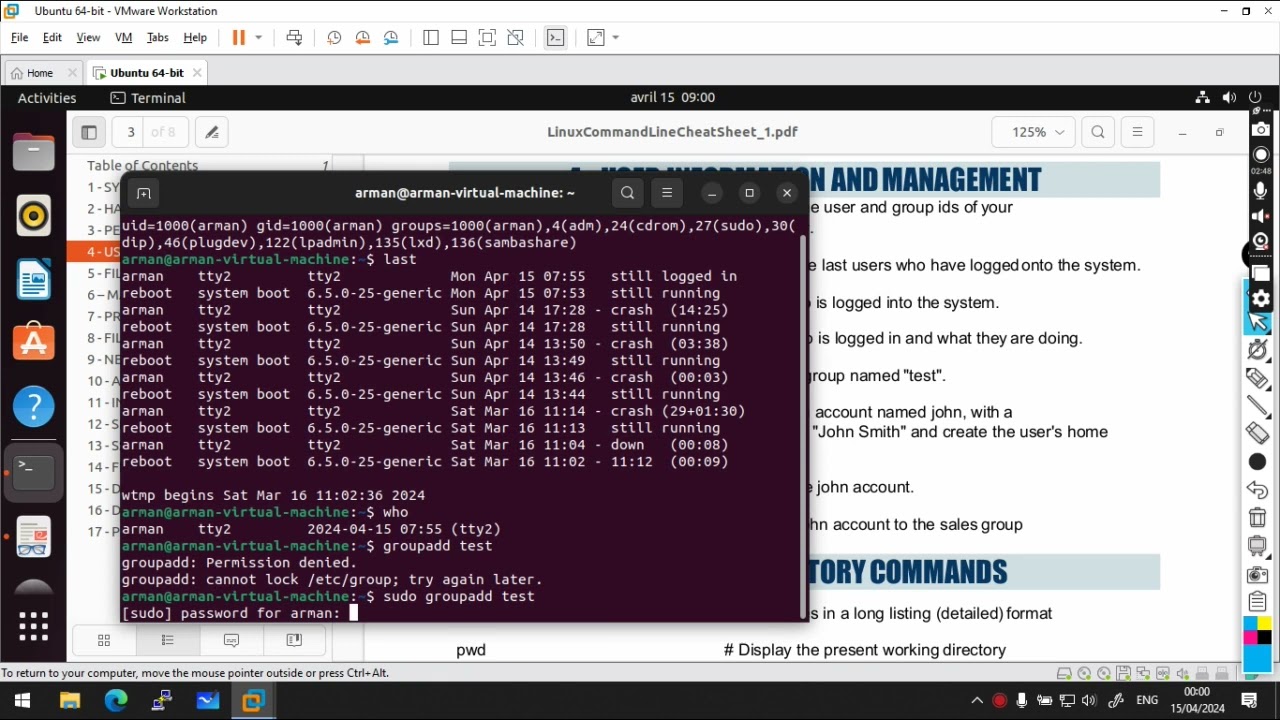Open Ubuntu Software from the dock

[x=34, y=343]
